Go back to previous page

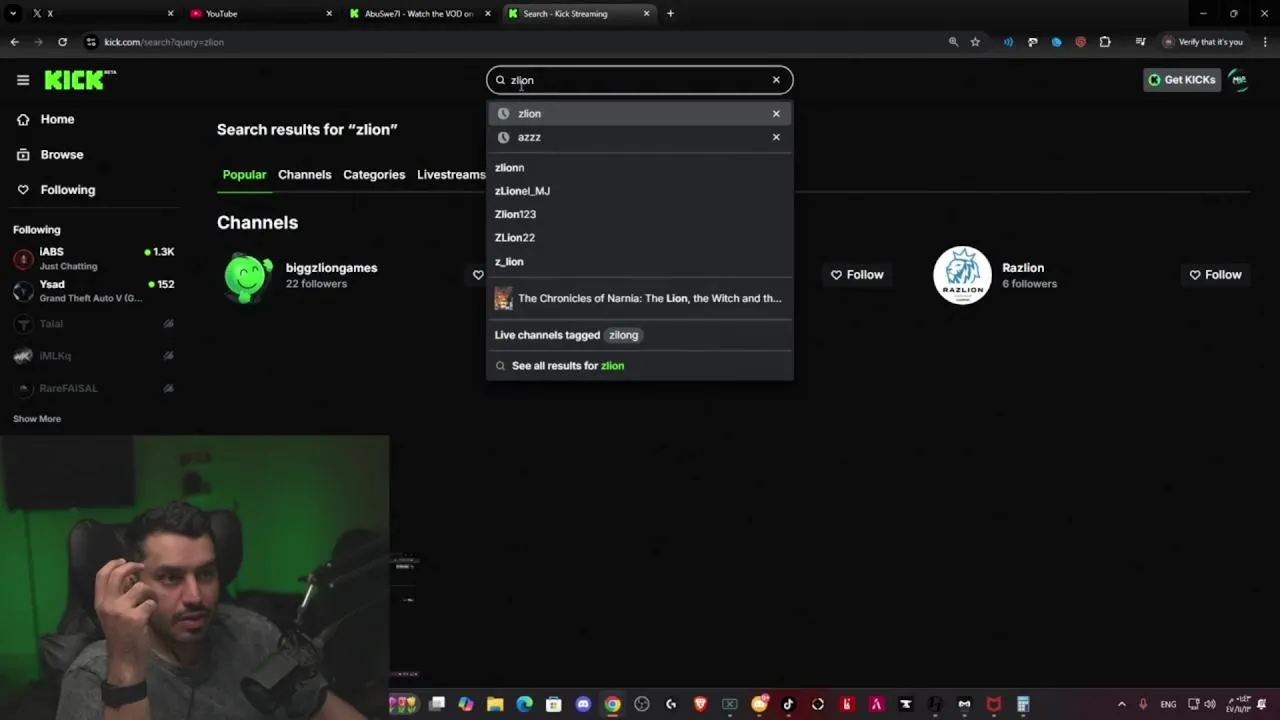[x=14, y=42]
